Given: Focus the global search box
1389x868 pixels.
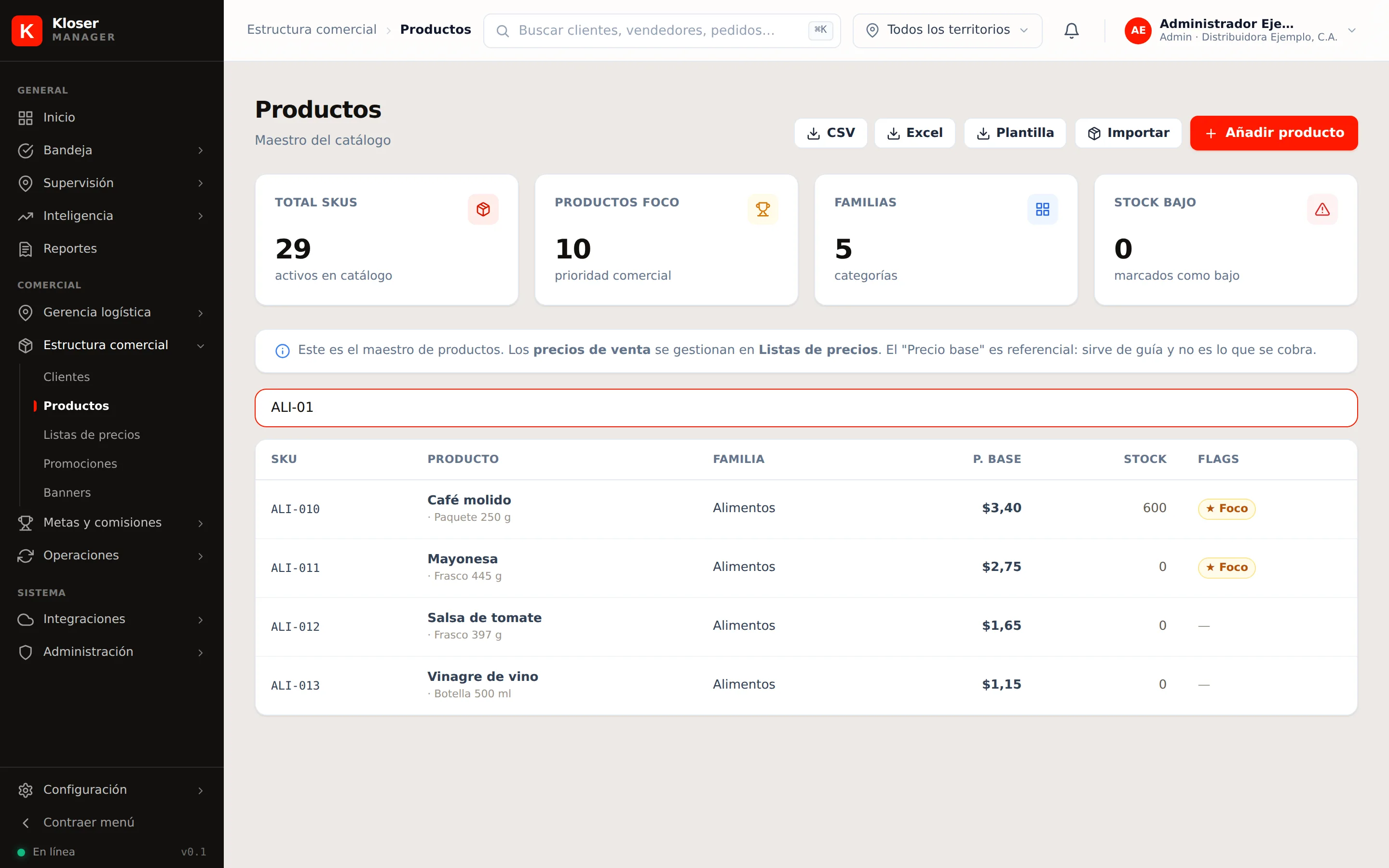Looking at the screenshot, I should tap(662, 30).
